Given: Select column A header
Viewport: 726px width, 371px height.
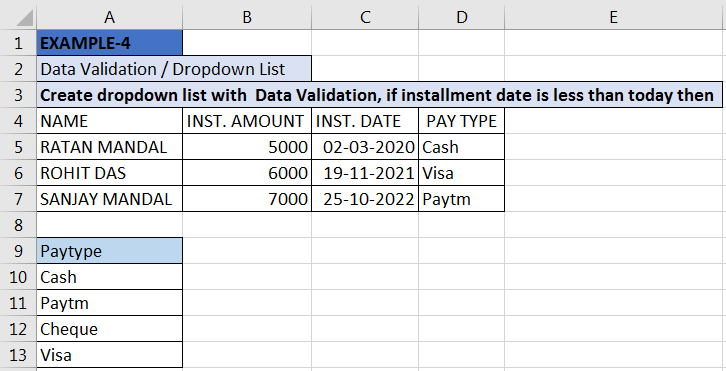Looking at the screenshot, I should click(109, 17).
